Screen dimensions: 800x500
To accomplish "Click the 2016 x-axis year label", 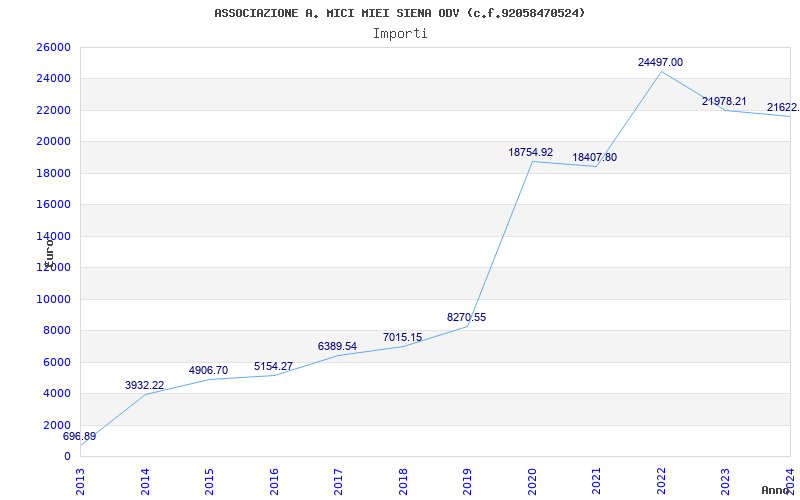I will tap(274, 482).
